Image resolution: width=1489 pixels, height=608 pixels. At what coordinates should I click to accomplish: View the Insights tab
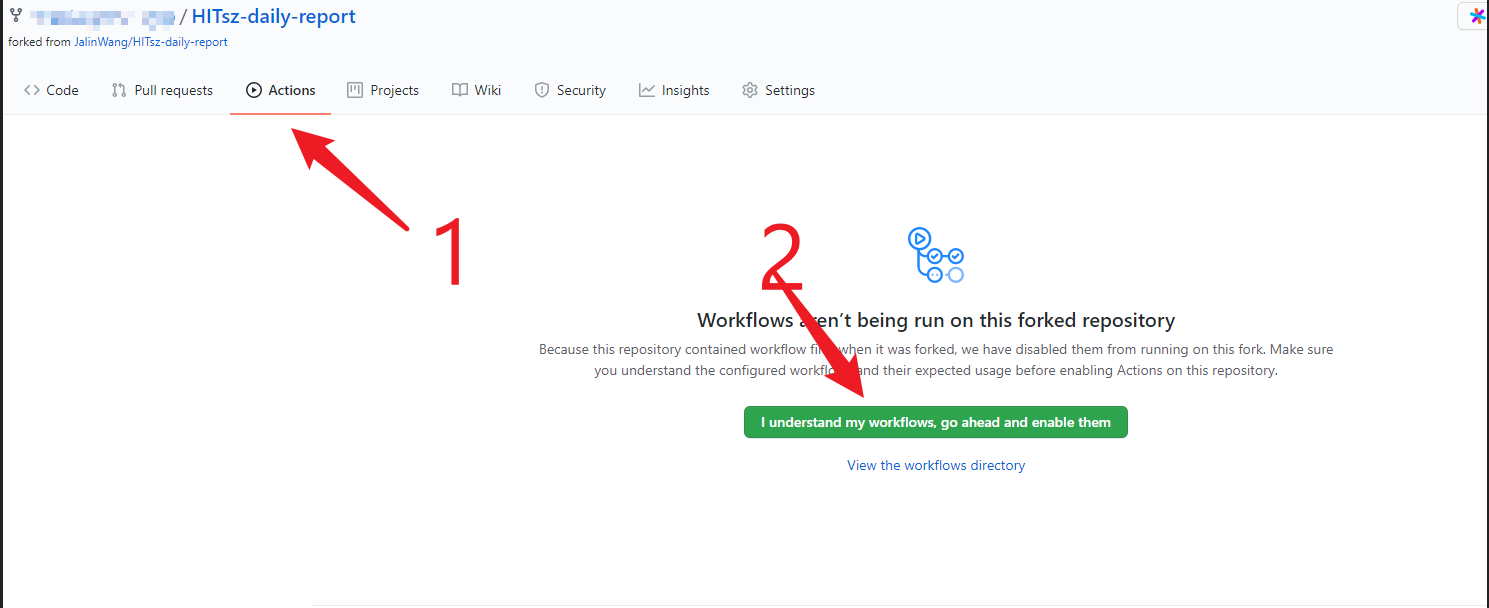click(x=674, y=90)
